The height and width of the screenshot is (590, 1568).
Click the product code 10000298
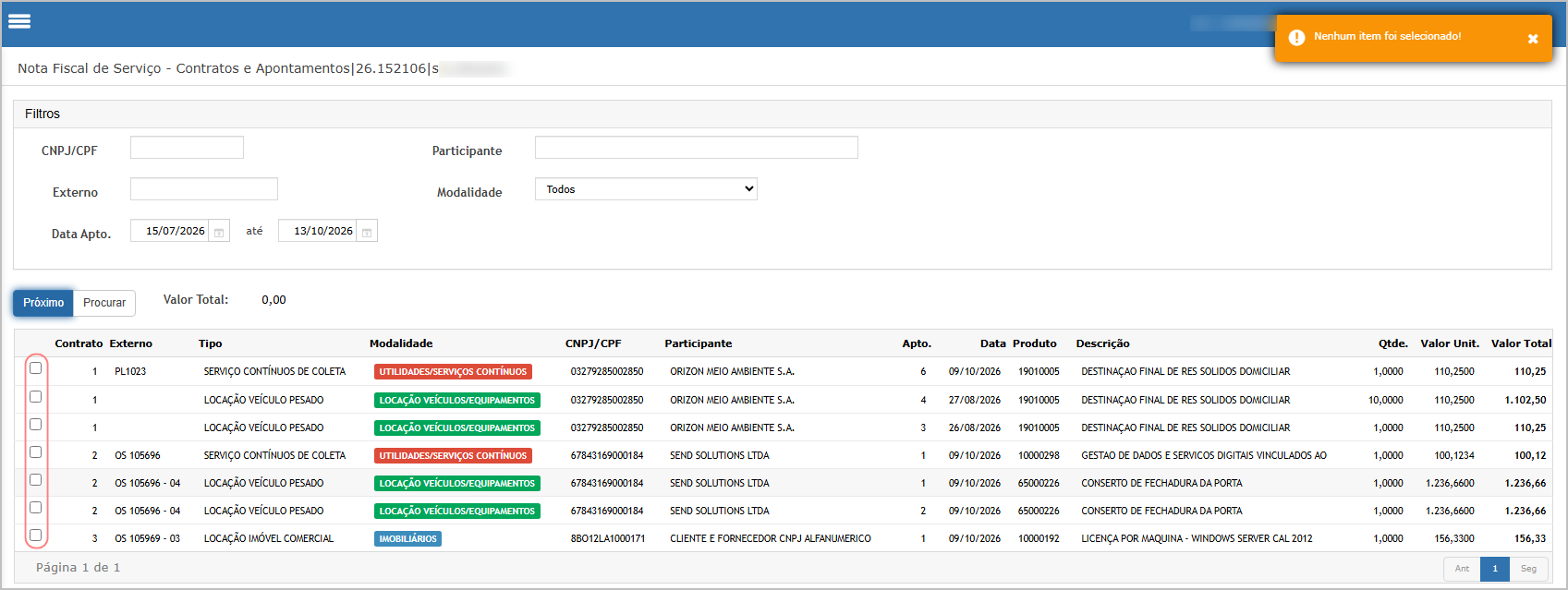pos(1039,455)
